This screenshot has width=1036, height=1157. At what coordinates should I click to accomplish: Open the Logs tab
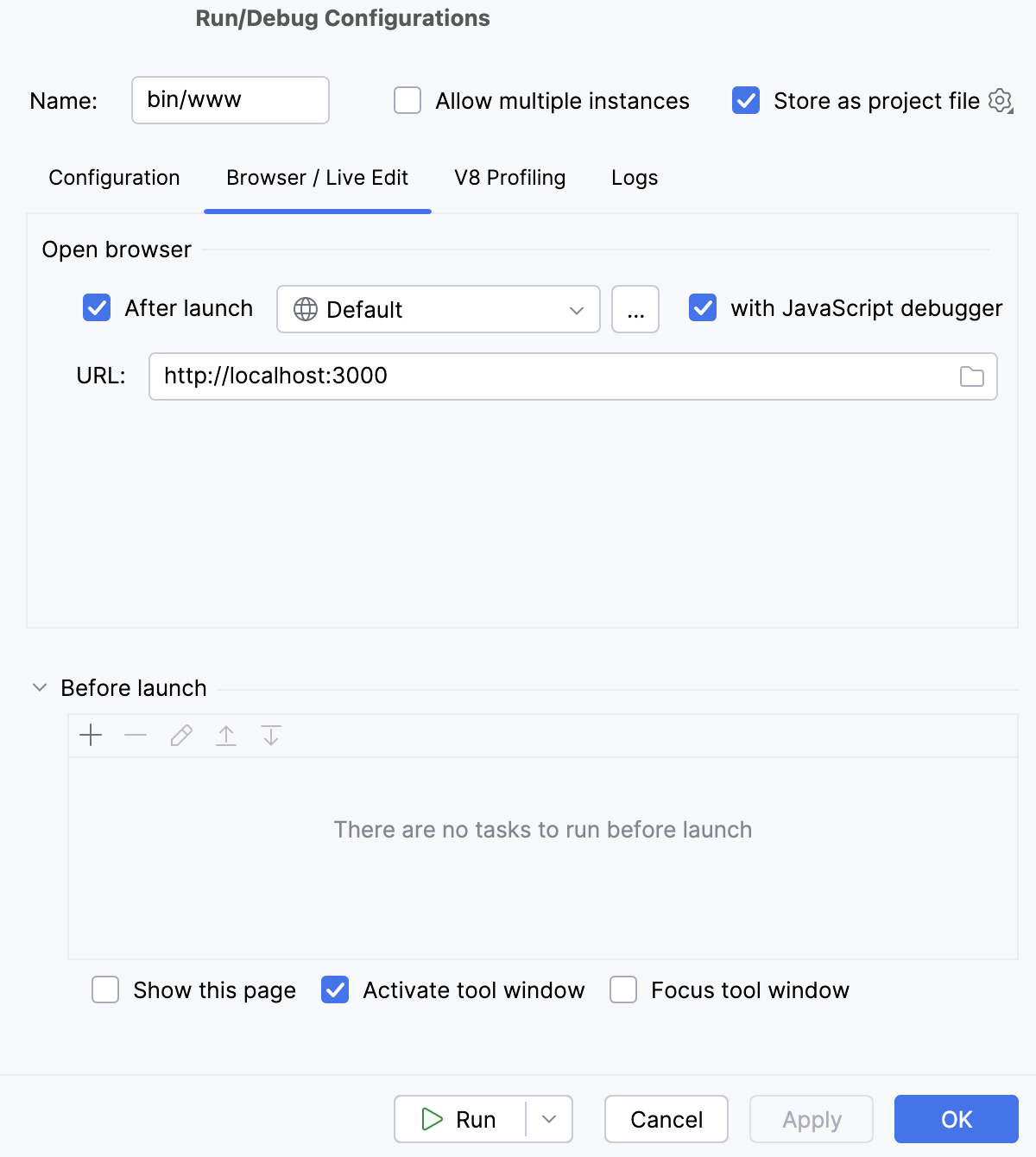point(634,178)
